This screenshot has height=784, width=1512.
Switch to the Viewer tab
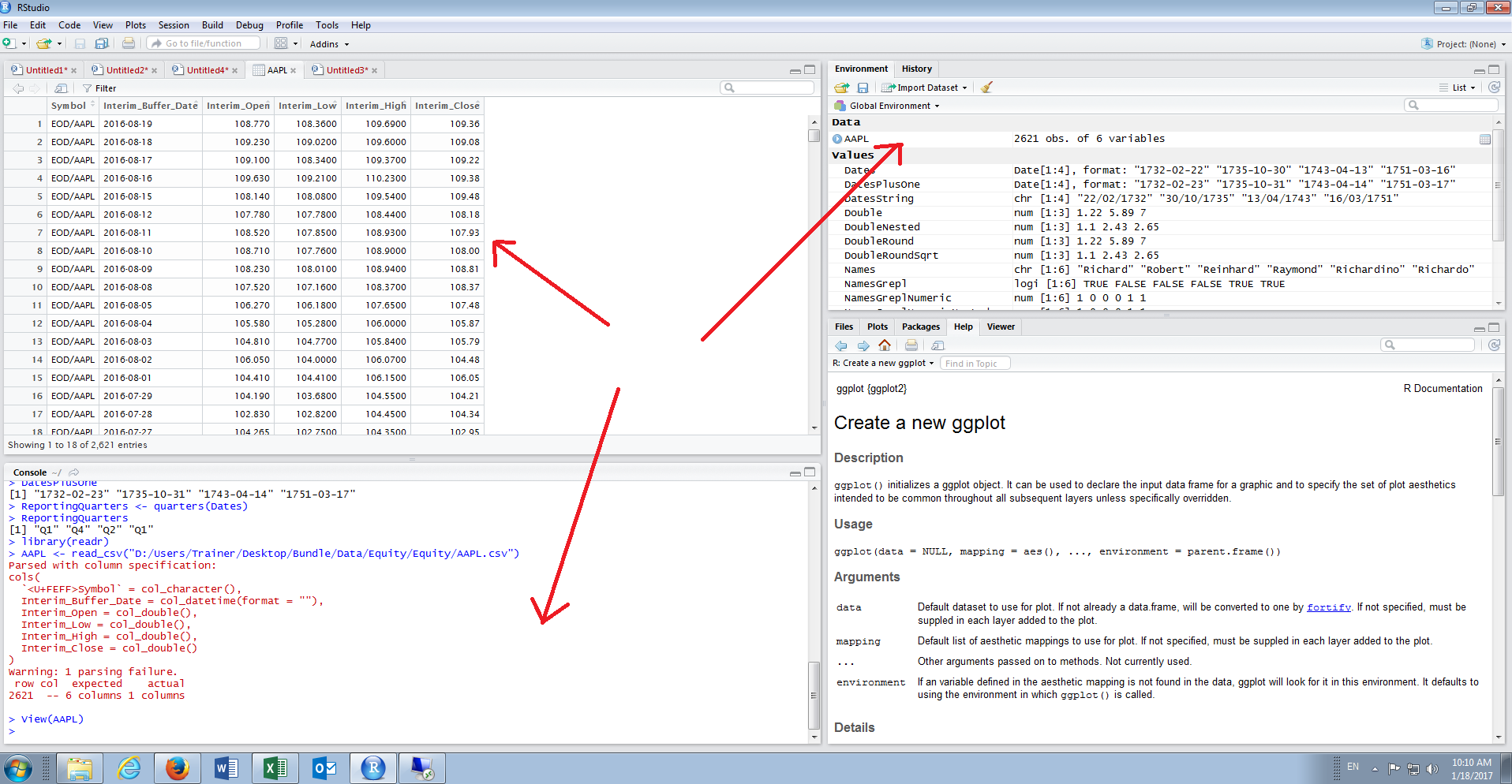pyautogui.click(x=1001, y=327)
